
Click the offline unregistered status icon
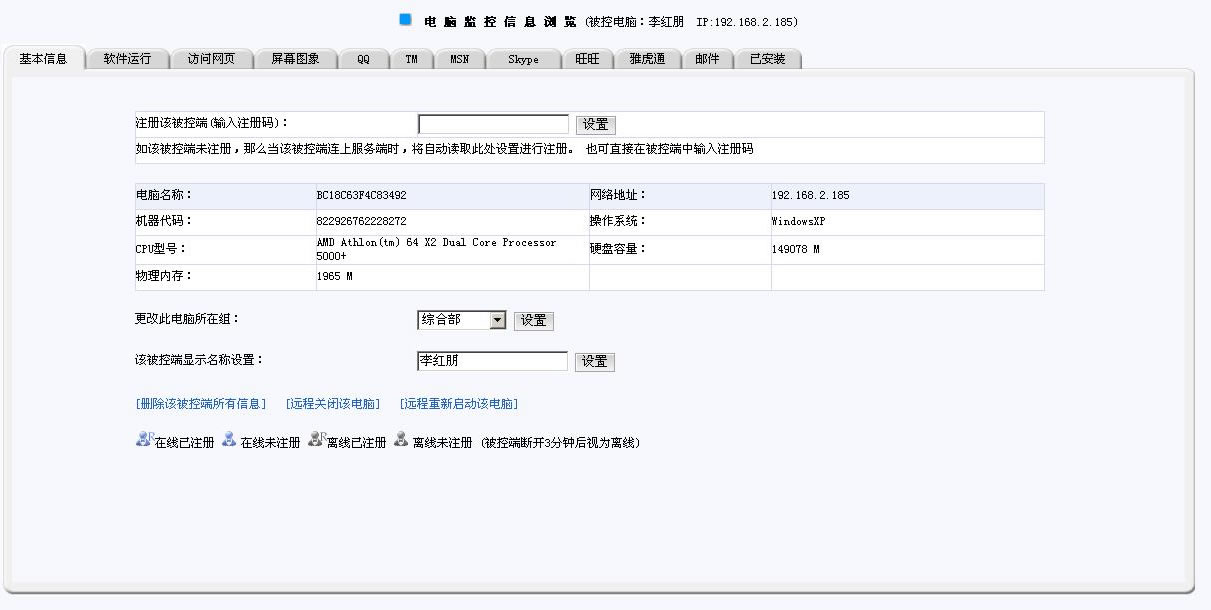click(401, 439)
